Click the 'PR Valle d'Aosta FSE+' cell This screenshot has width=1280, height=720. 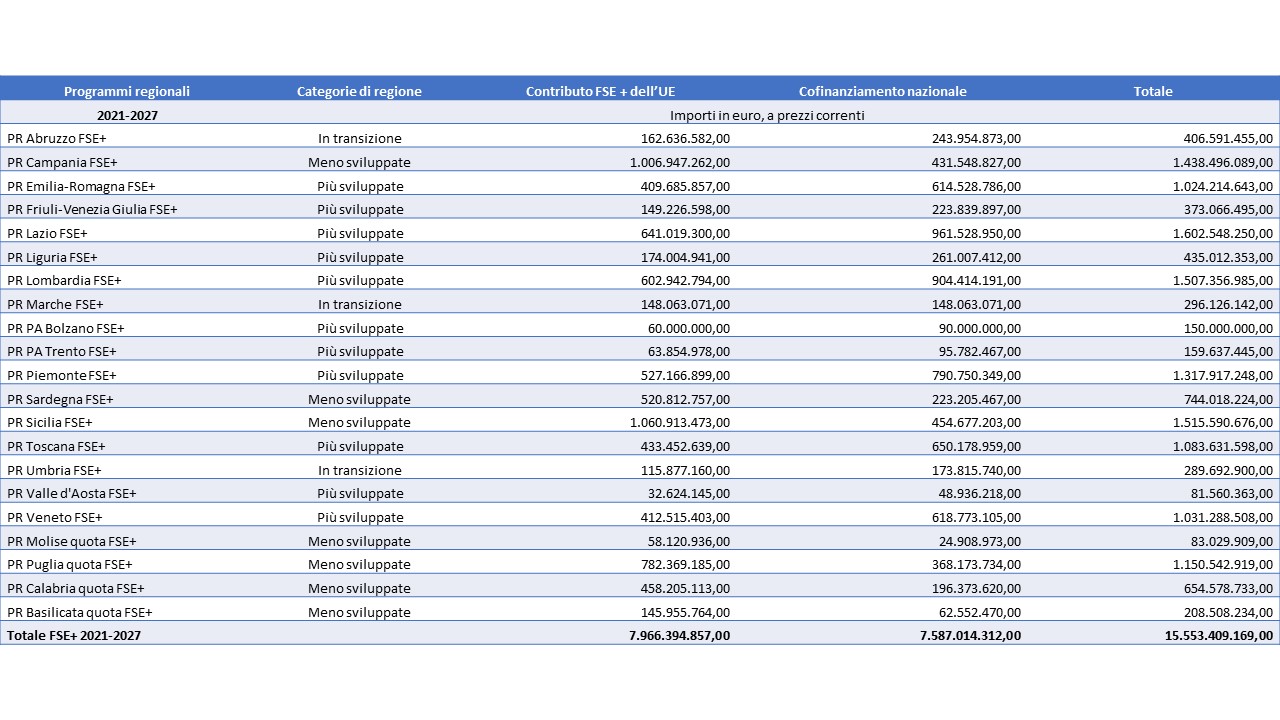point(72,493)
